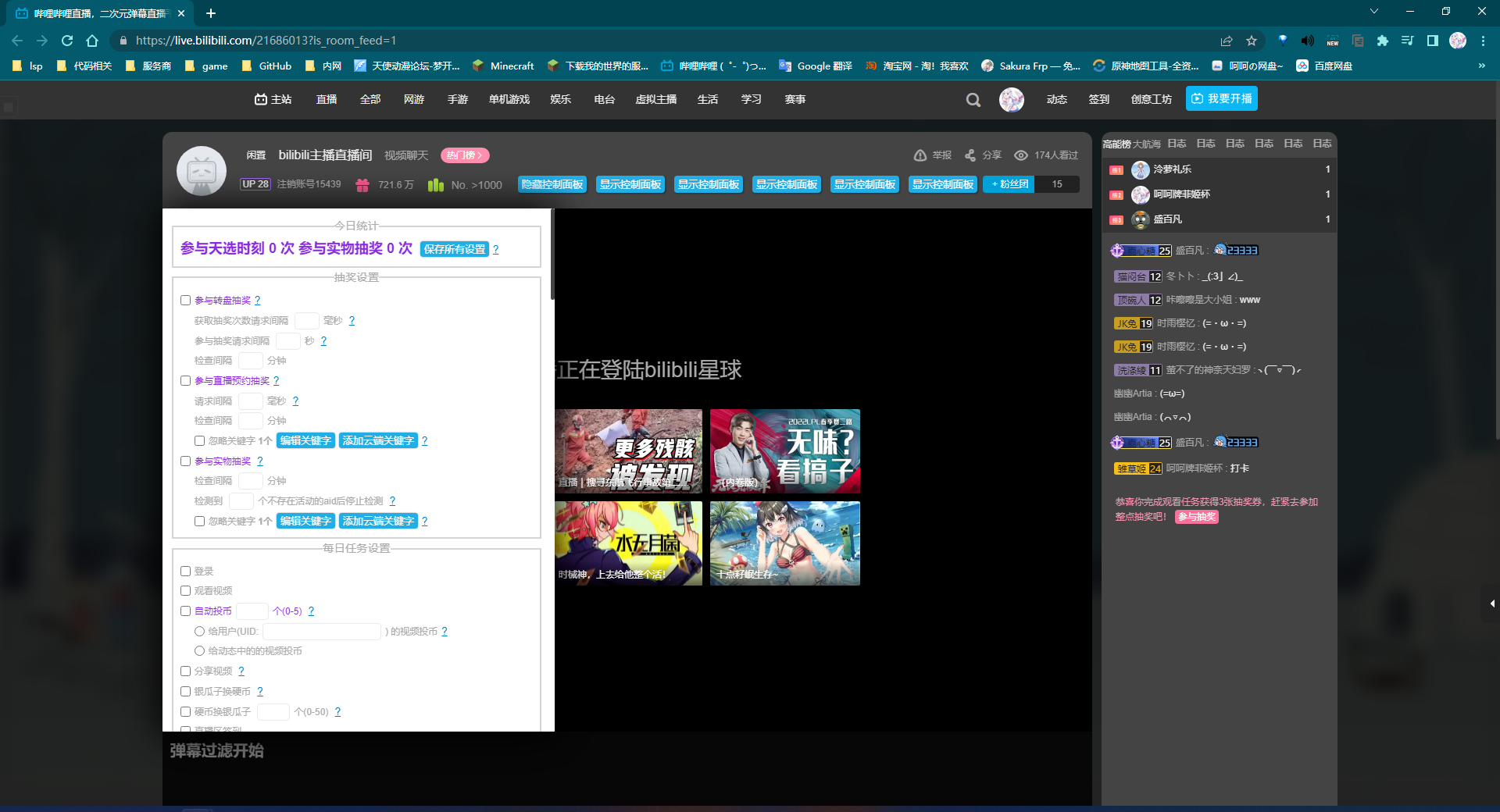The height and width of the screenshot is (812, 1500).
Task: Expand the 服务商 bookmark folder
Action: click(148, 66)
